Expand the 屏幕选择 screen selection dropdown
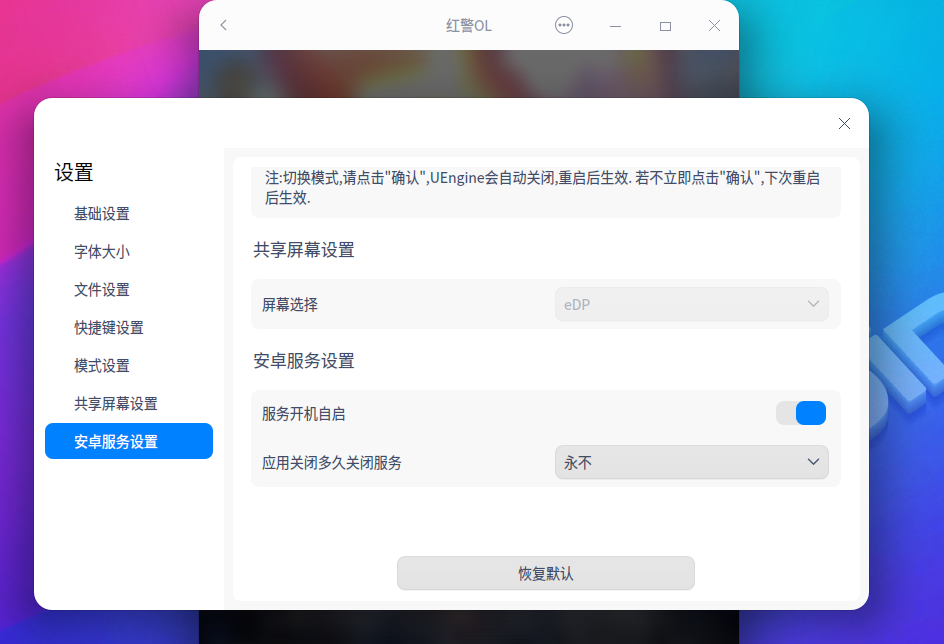 [x=693, y=303]
